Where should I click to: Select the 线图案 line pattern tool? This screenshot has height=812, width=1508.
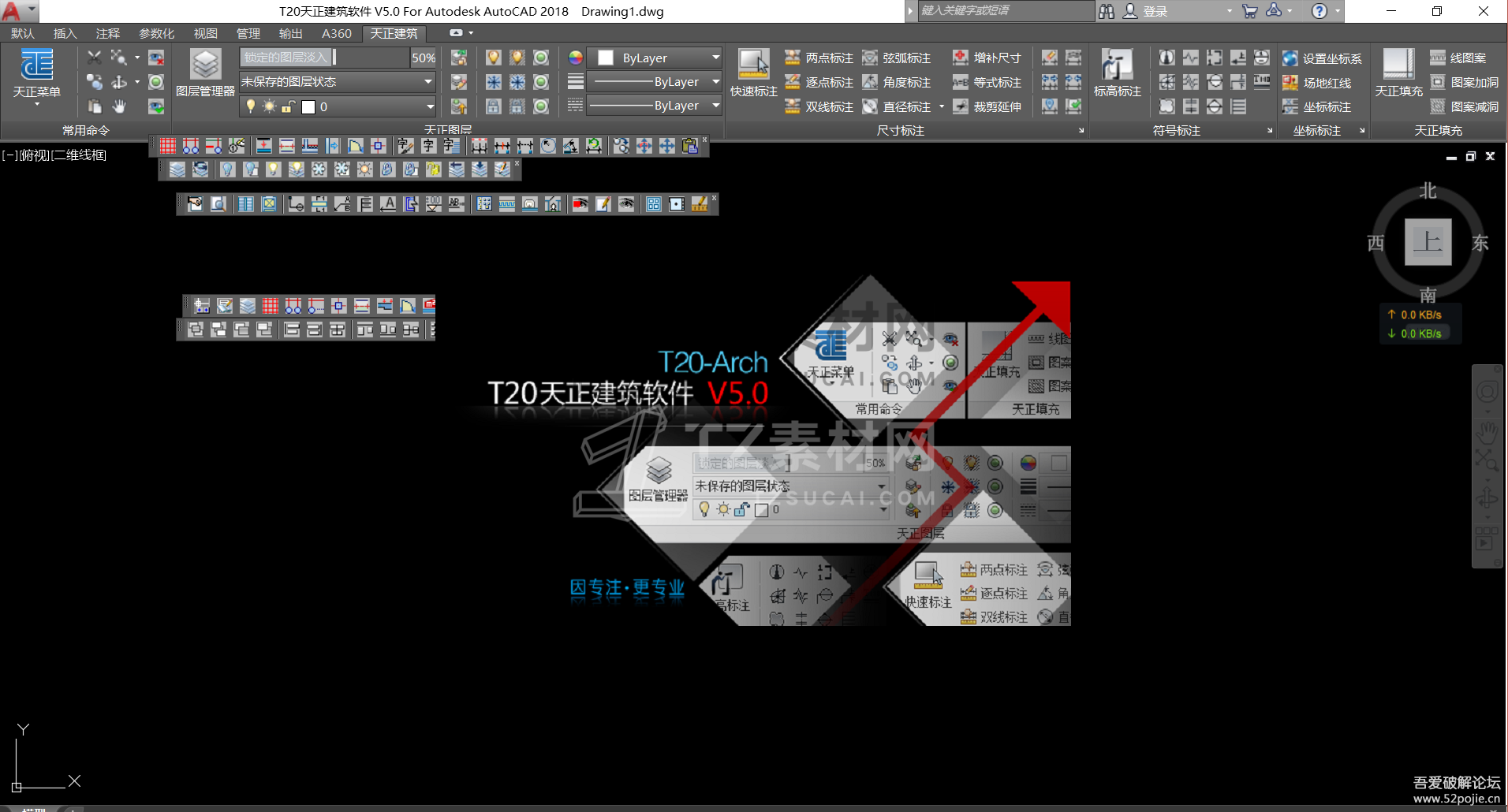tap(1458, 58)
